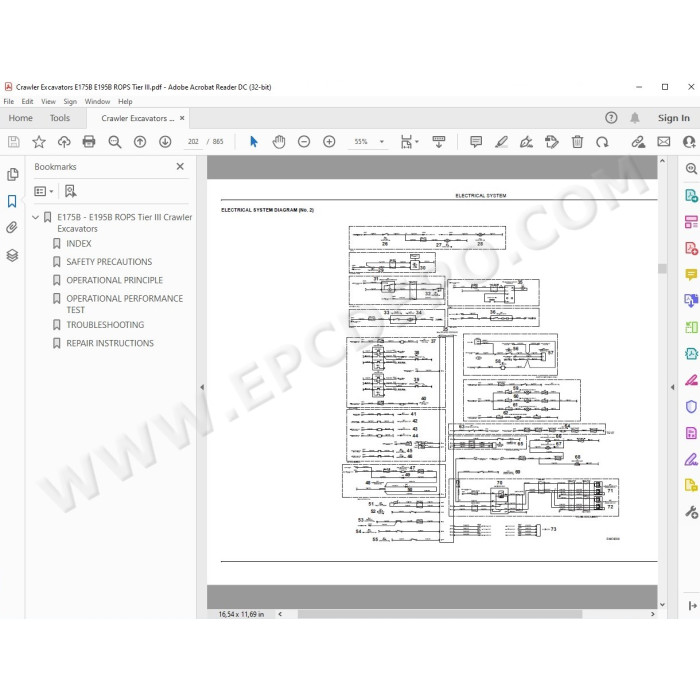
Task: Open OPERATIONAL PERFORMANCE TEST bookmark
Action: [125, 304]
